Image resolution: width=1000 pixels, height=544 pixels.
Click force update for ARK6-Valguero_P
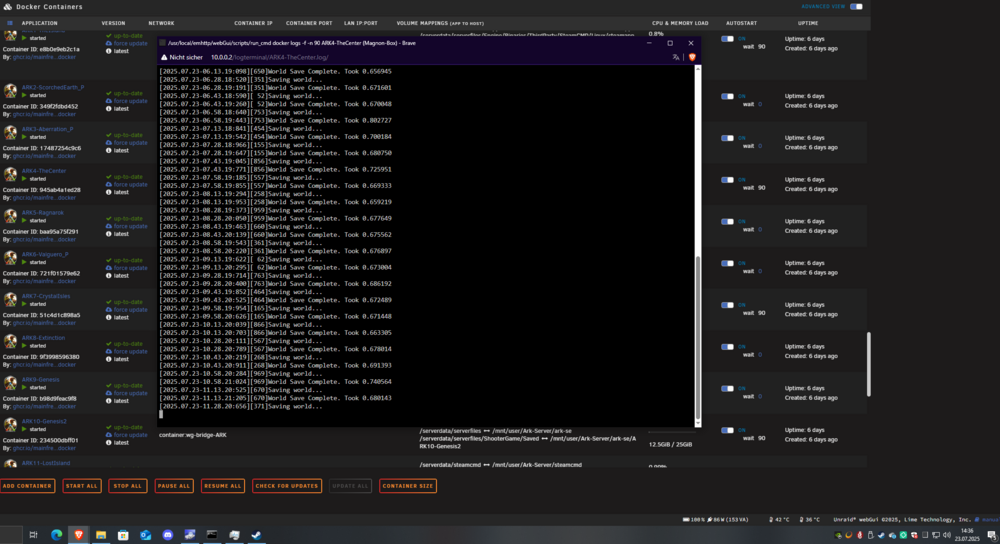tap(130, 268)
